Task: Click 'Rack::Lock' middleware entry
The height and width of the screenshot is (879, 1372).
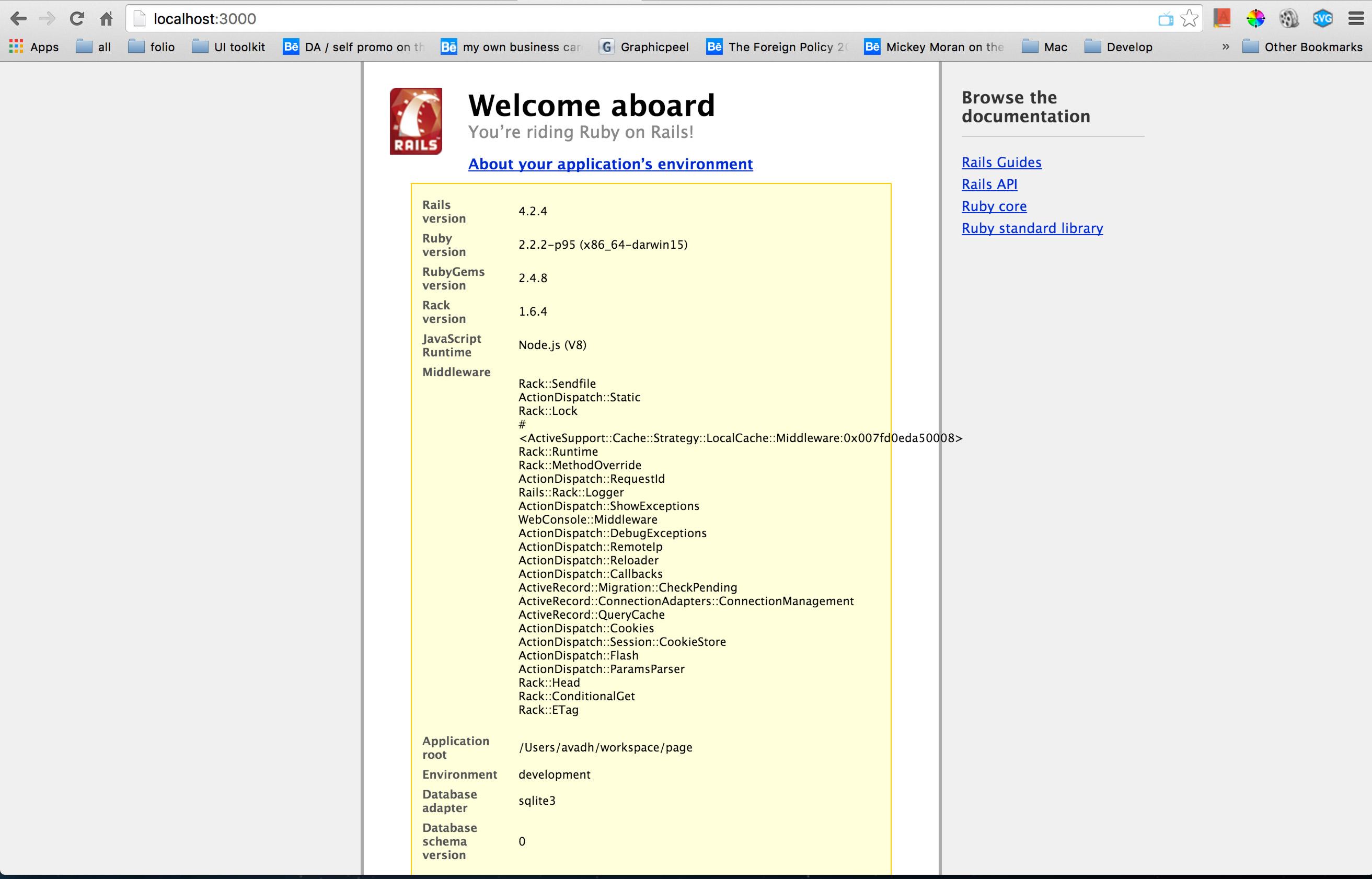Action: pyautogui.click(x=547, y=411)
